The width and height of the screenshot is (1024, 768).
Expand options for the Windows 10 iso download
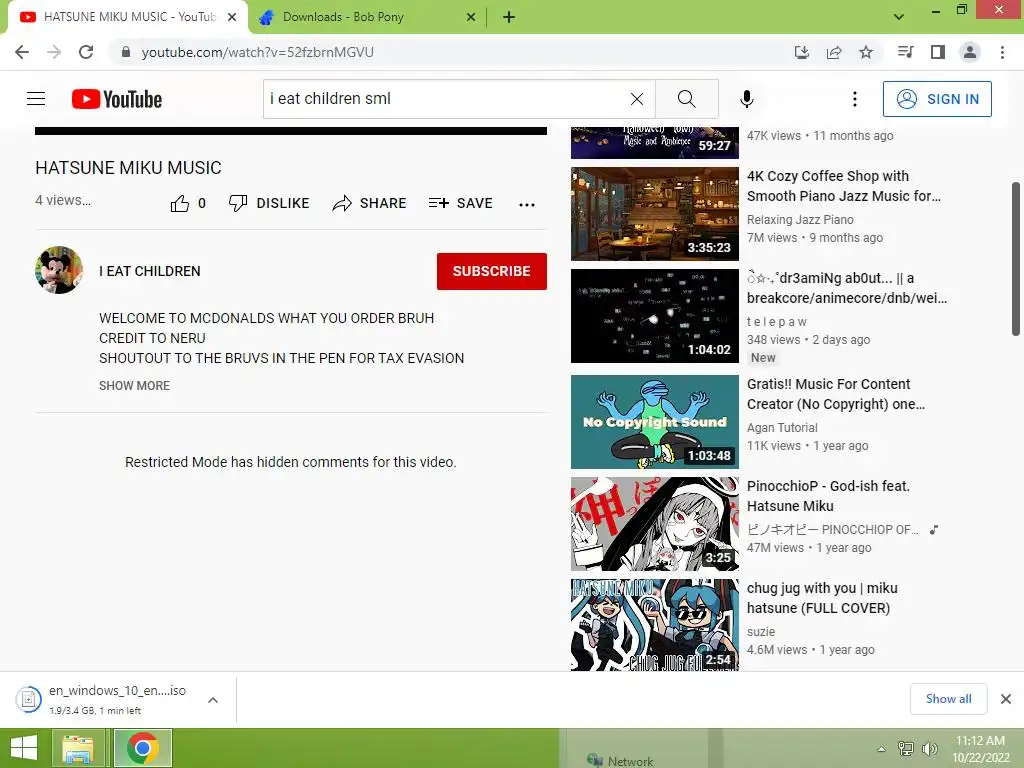(x=212, y=700)
